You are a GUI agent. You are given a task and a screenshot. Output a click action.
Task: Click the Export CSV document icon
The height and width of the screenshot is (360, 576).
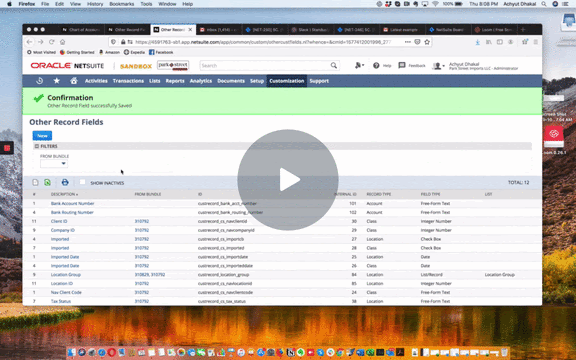(35, 182)
